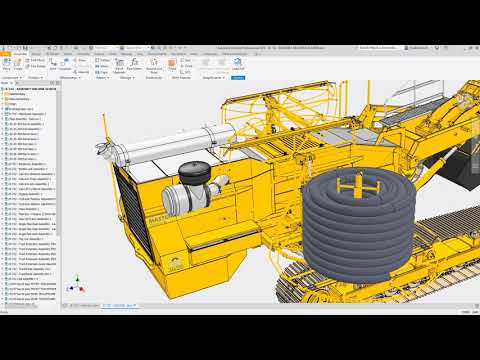Click the Ground and Root tool
This screenshot has height=360, width=480.
point(154,65)
